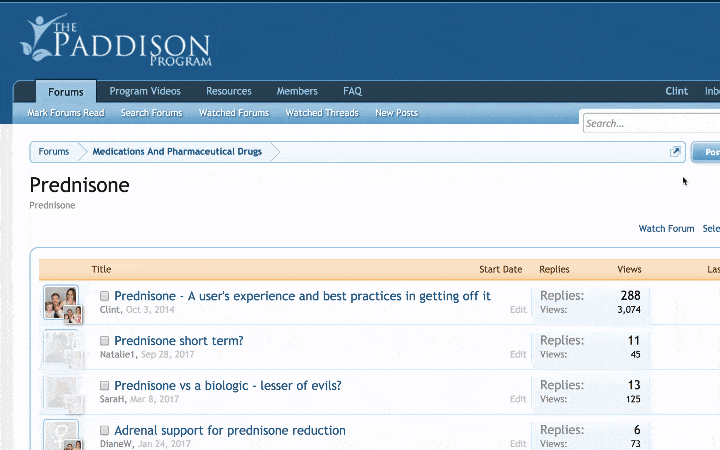Sort threads by Views column
Viewport: 720px width, 450px height.
click(629, 269)
